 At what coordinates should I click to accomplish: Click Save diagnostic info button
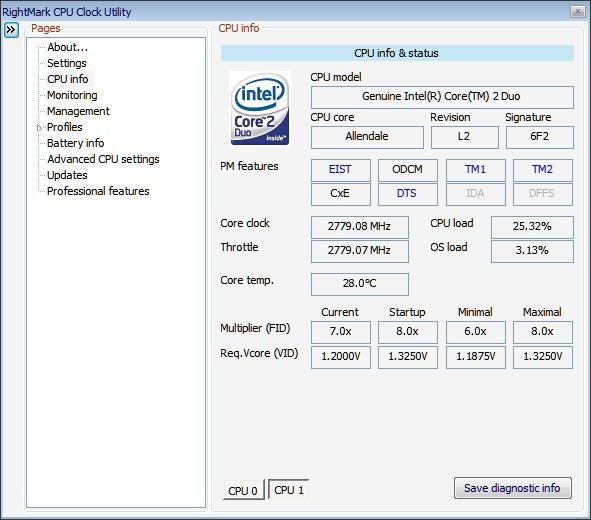pos(513,488)
